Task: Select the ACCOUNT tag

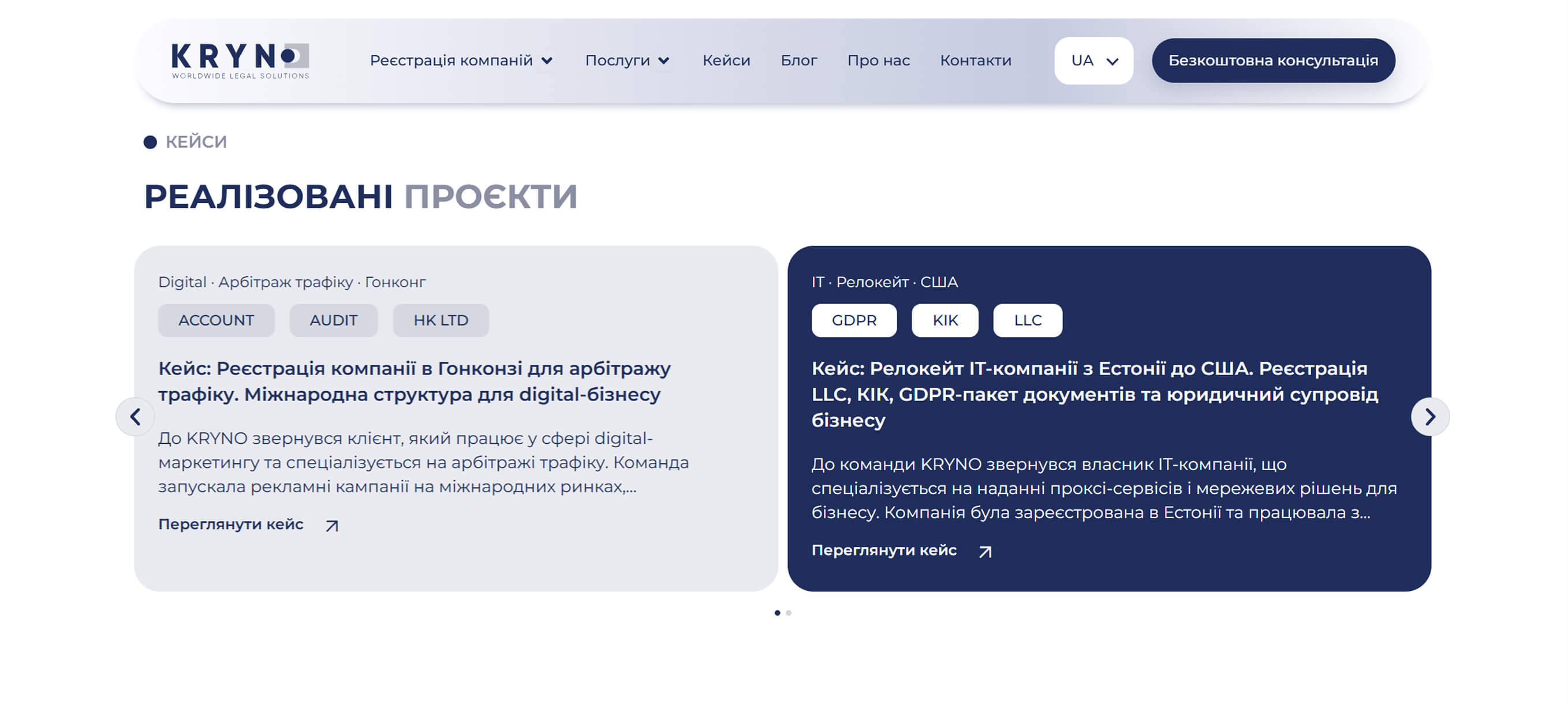Action: pos(216,321)
